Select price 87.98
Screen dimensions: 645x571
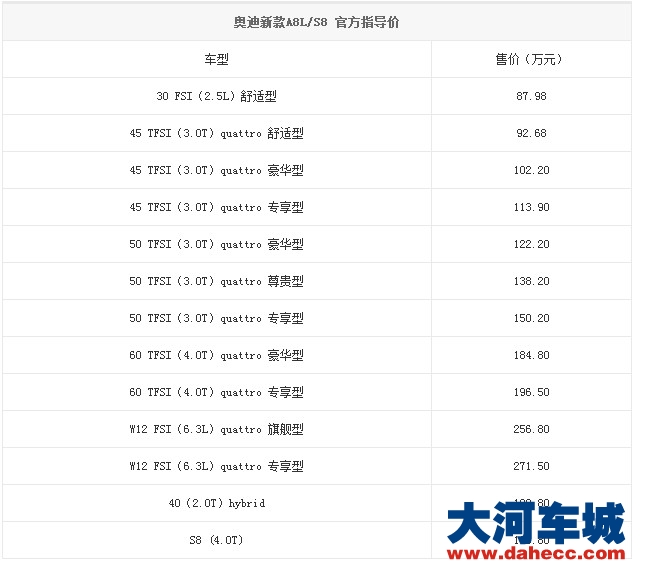pyautogui.click(x=531, y=96)
